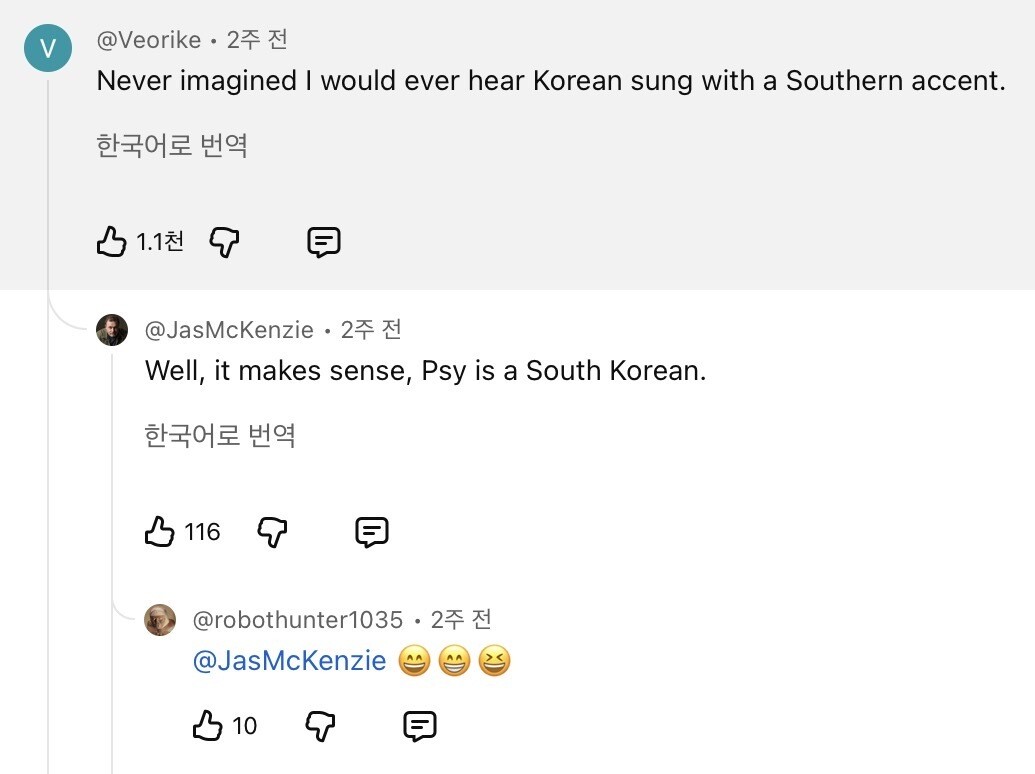
Task: Reply to @JasMcKenzie's comment
Action: coord(372,532)
